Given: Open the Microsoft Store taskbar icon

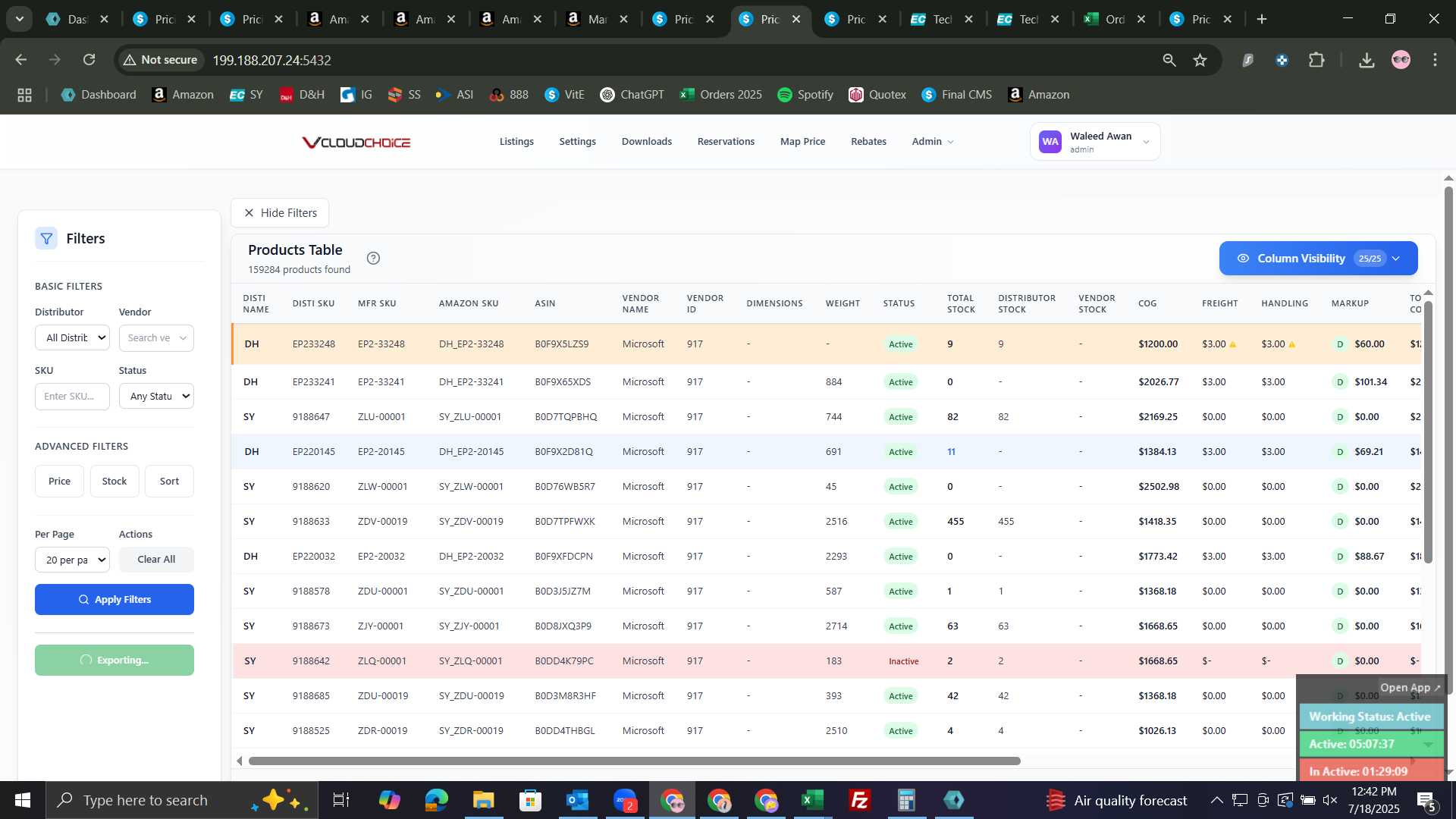Looking at the screenshot, I should [x=530, y=800].
